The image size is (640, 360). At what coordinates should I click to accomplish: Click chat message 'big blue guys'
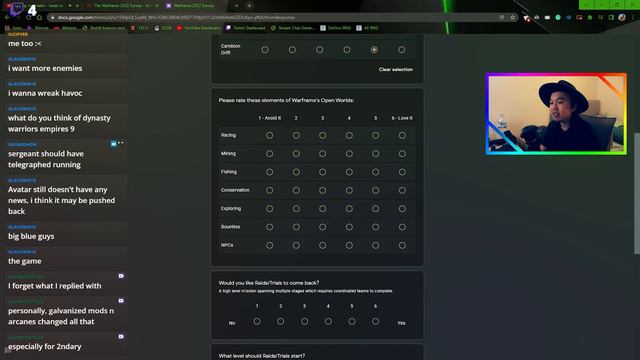coord(31,236)
